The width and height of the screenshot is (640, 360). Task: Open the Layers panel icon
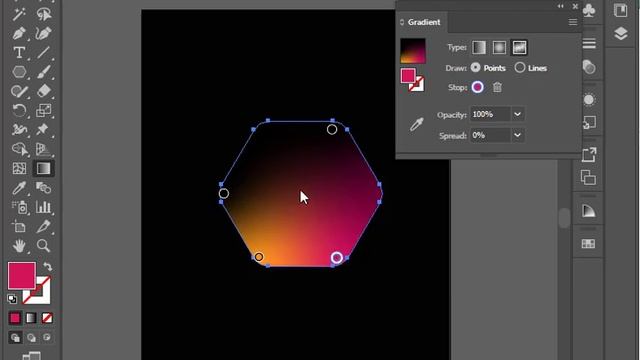[x=620, y=33]
